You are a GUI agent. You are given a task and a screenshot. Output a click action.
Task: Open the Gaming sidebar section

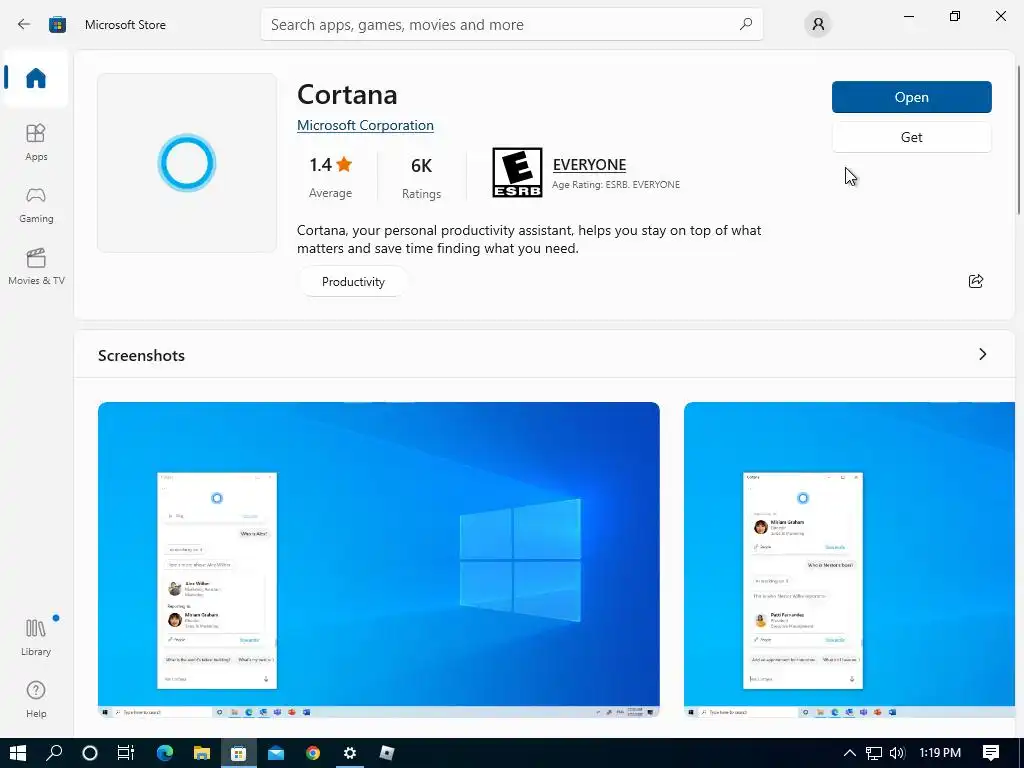[x=36, y=205]
